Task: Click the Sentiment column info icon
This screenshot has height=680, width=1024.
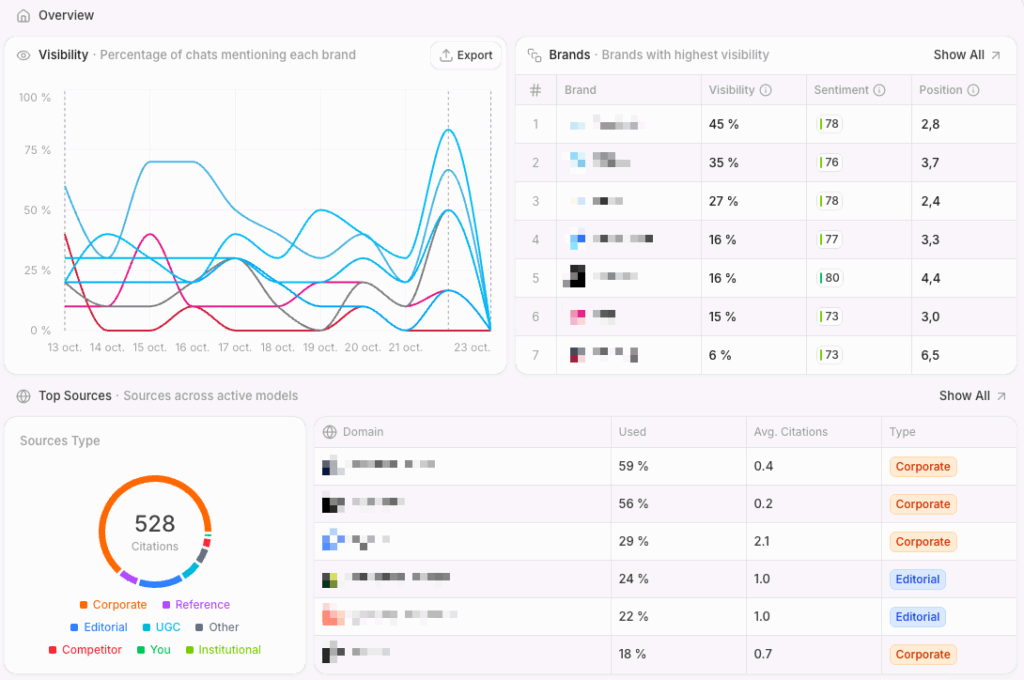Action: point(880,90)
